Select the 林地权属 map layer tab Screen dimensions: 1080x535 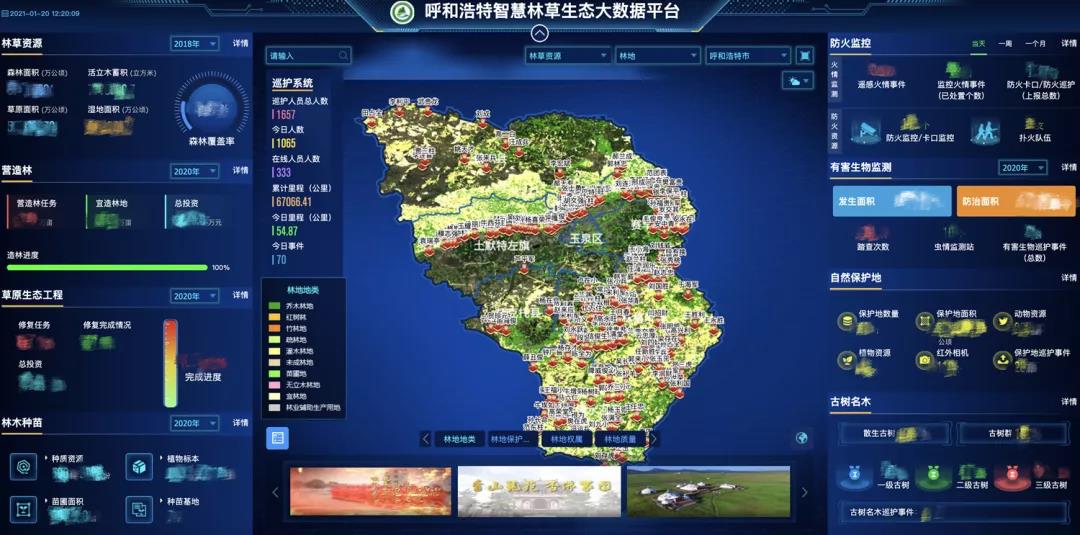pyautogui.click(x=566, y=439)
